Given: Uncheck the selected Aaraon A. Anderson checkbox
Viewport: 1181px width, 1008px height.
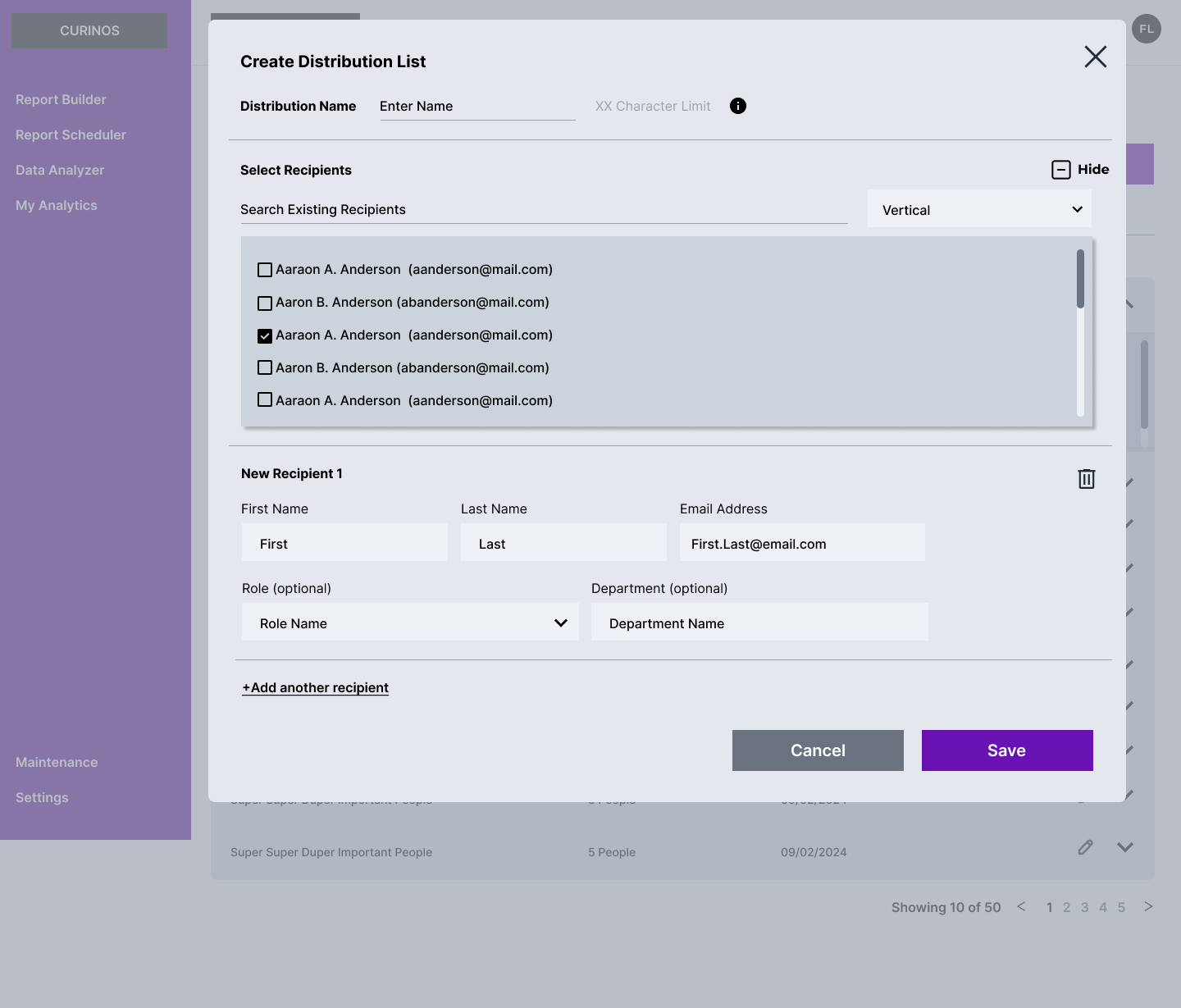Looking at the screenshot, I should point(265,335).
